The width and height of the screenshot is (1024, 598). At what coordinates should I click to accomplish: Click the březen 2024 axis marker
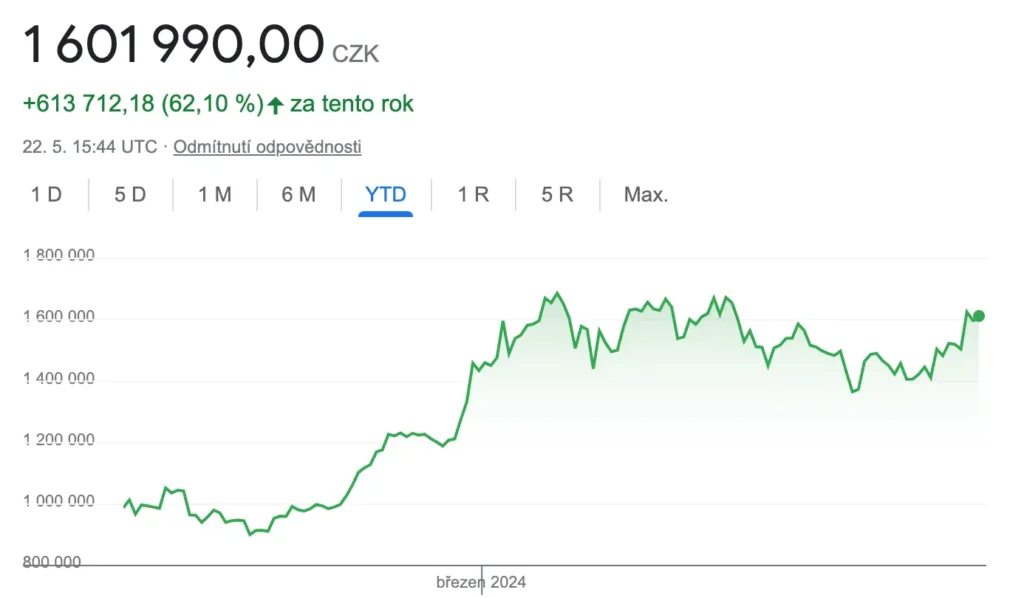click(481, 582)
